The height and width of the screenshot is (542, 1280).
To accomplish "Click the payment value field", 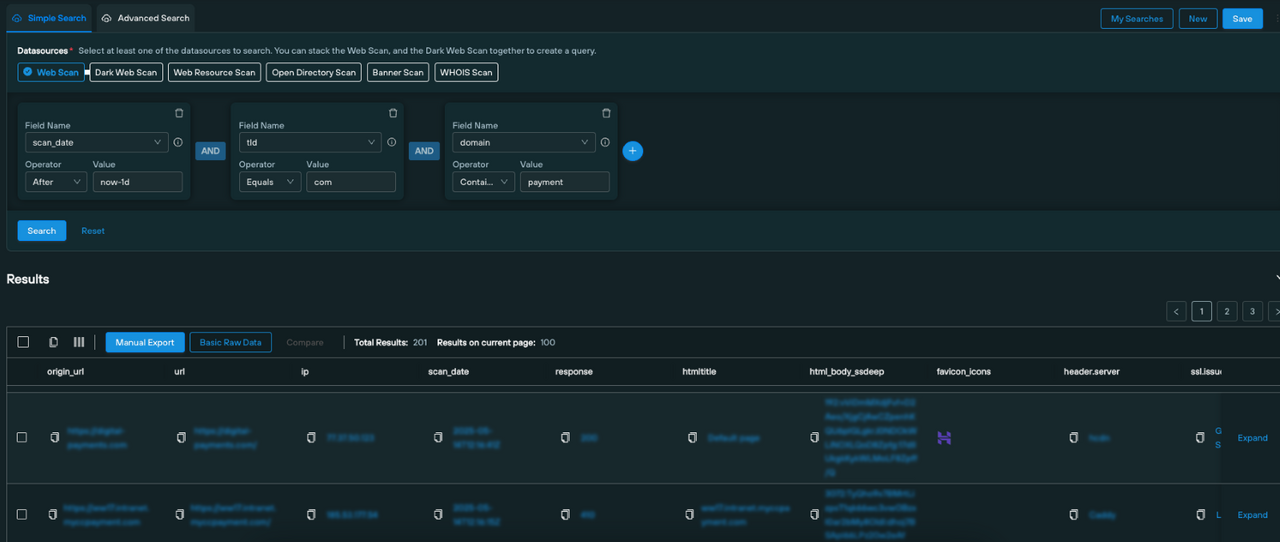I will pos(565,182).
